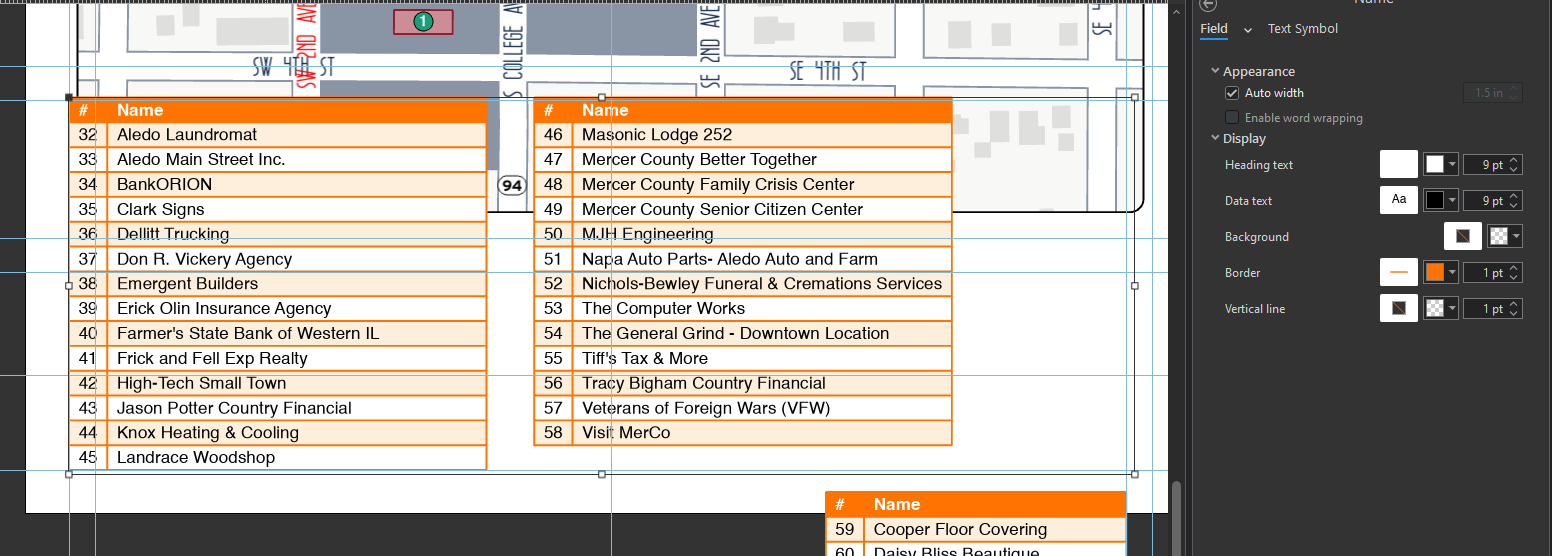Select Jason Potter Country Financial row
This screenshot has height=556, width=1552.
click(278, 408)
